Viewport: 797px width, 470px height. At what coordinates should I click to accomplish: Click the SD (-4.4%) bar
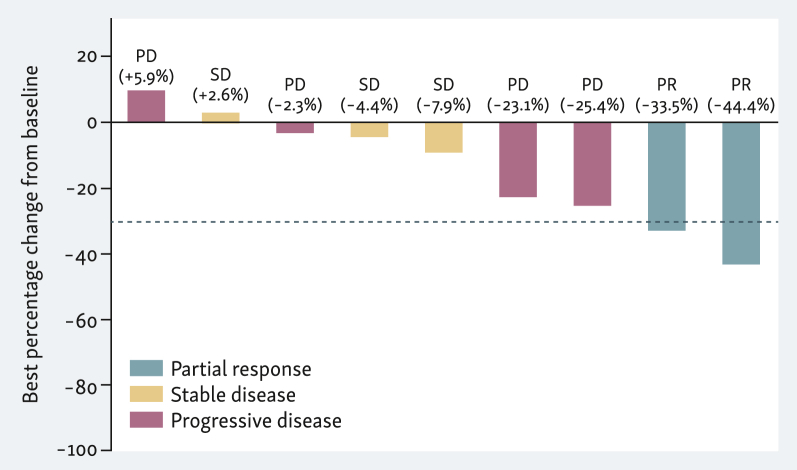369,129
